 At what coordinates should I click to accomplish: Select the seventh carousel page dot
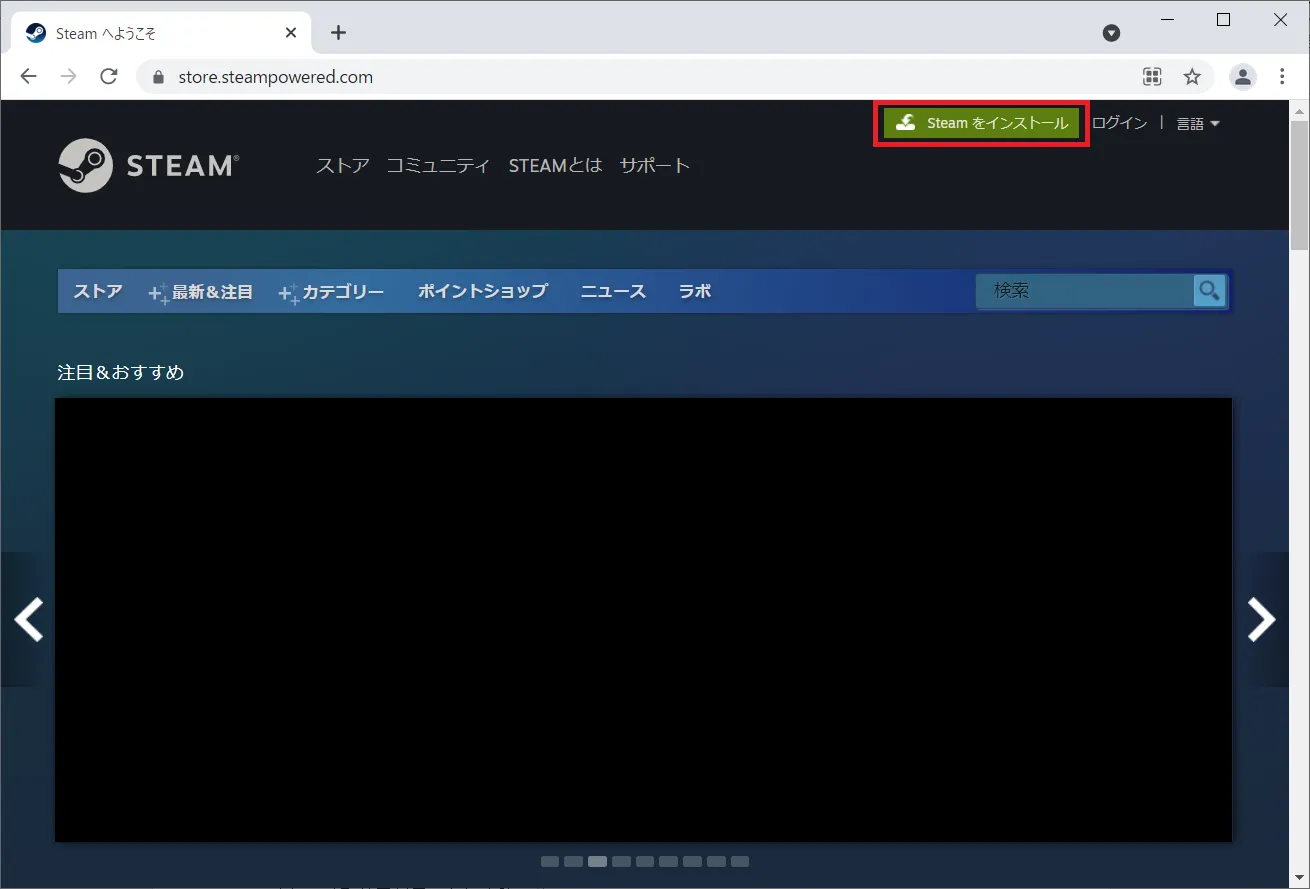pyautogui.click(x=692, y=861)
